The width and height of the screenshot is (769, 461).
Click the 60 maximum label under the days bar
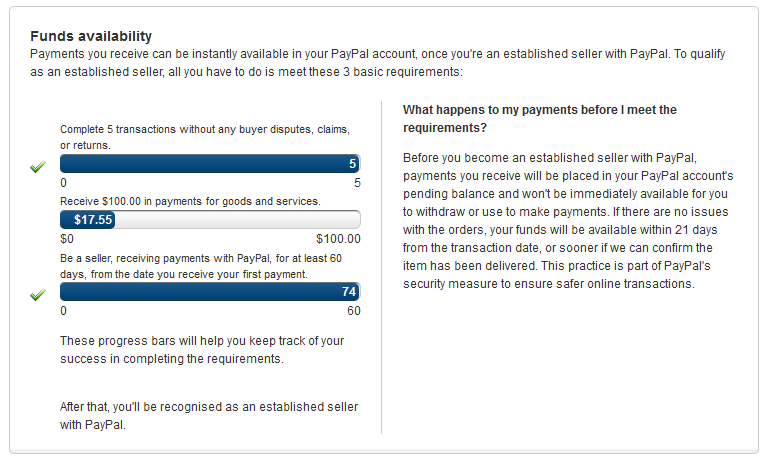[x=353, y=311]
